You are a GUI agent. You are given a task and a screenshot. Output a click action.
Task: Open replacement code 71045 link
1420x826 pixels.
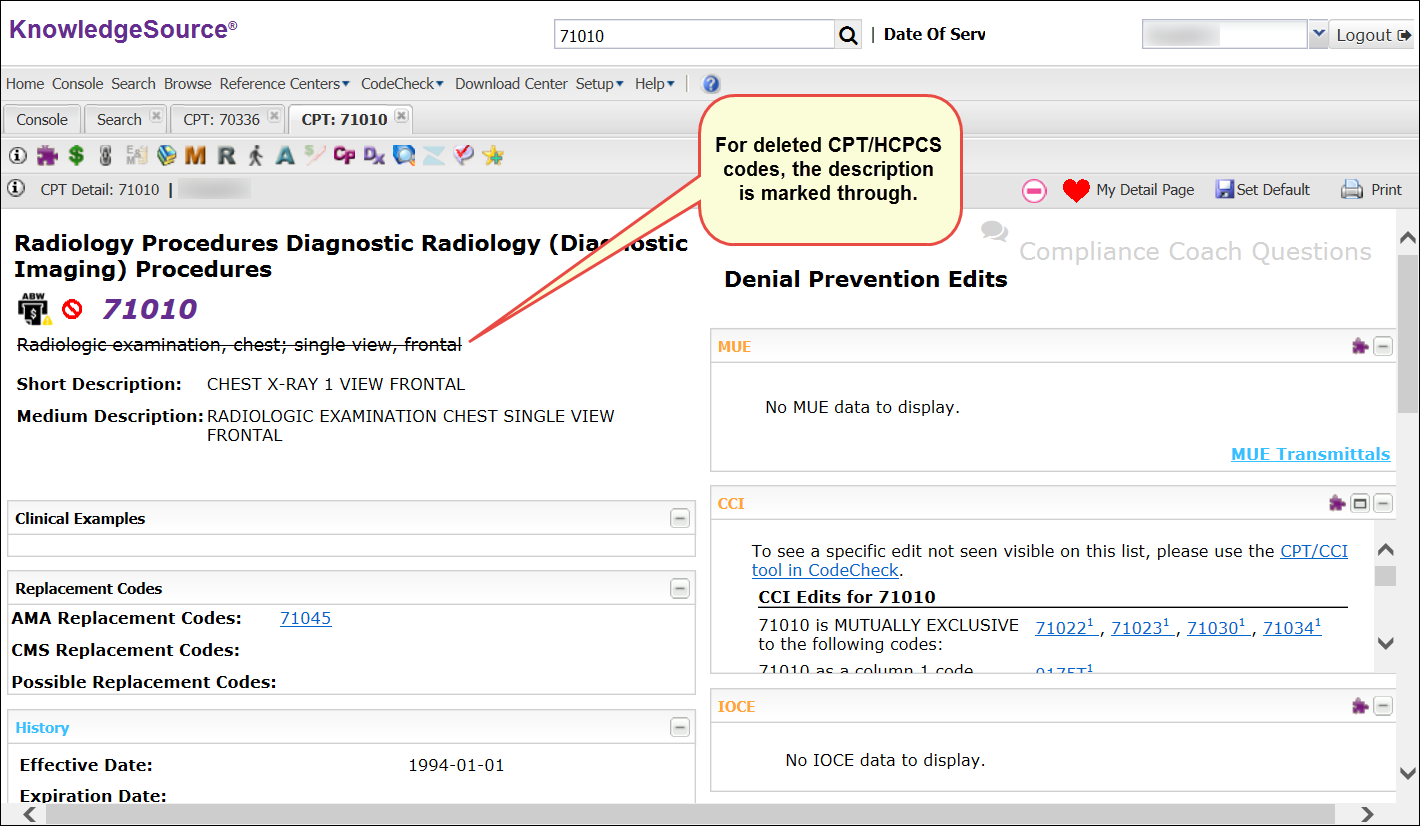[x=305, y=618]
